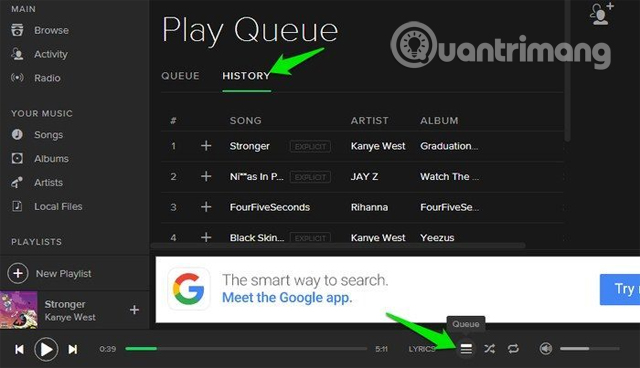Click the add friend profile icon
This screenshot has width=640, height=368.
(x=601, y=14)
